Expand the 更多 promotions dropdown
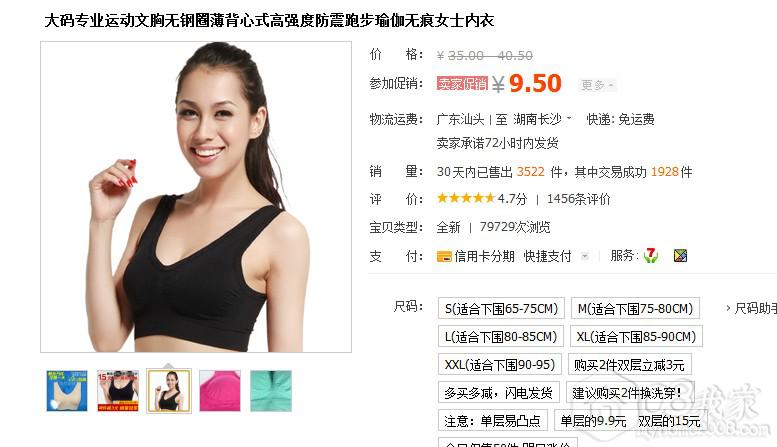Viewport: 777px width, 447px height. pos(597,85)
